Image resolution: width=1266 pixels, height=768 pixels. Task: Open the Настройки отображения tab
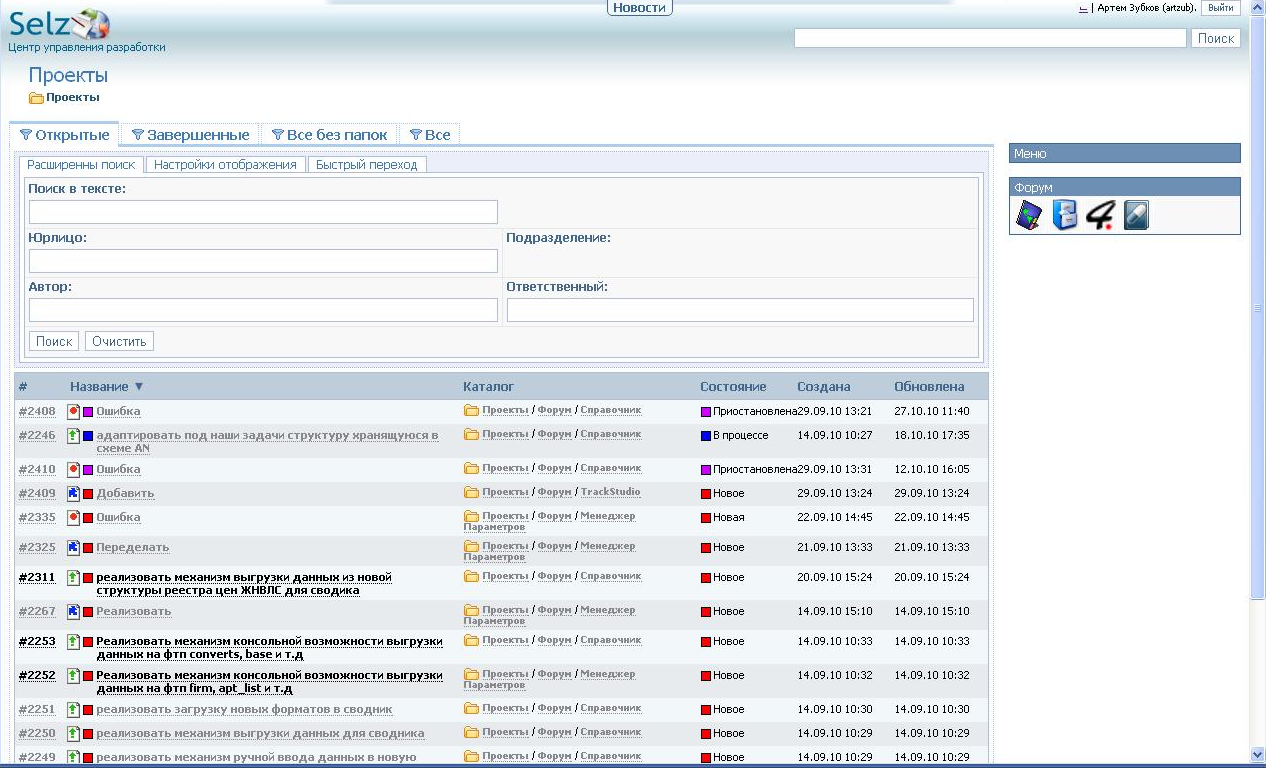[225, 165]
